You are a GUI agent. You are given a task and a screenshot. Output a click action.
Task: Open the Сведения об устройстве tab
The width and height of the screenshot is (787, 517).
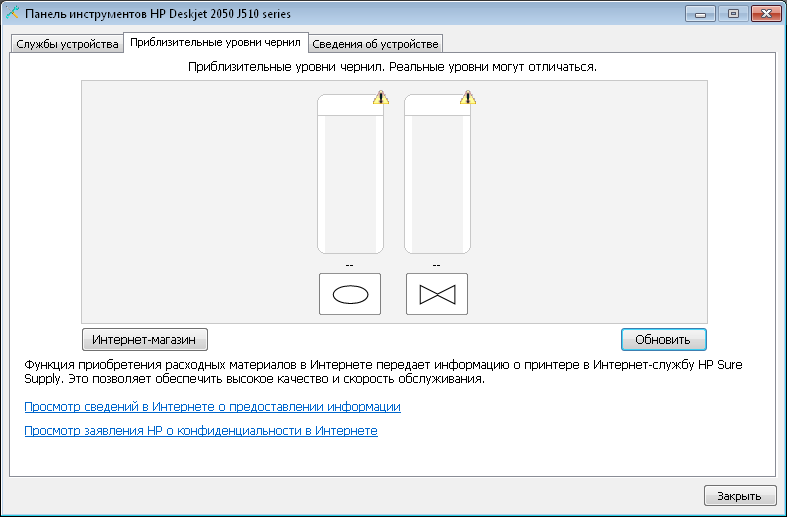375,44
